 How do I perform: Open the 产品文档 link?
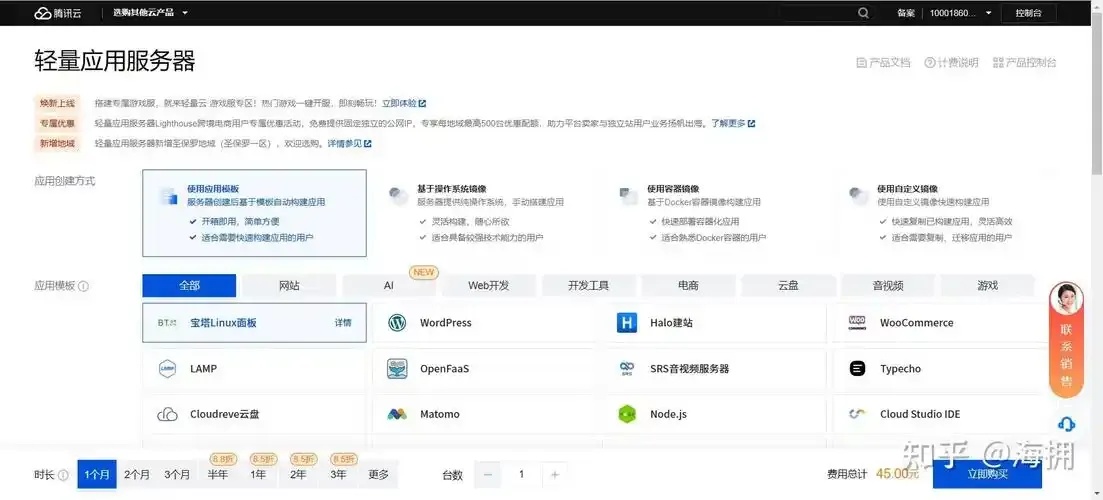point(884,63)
